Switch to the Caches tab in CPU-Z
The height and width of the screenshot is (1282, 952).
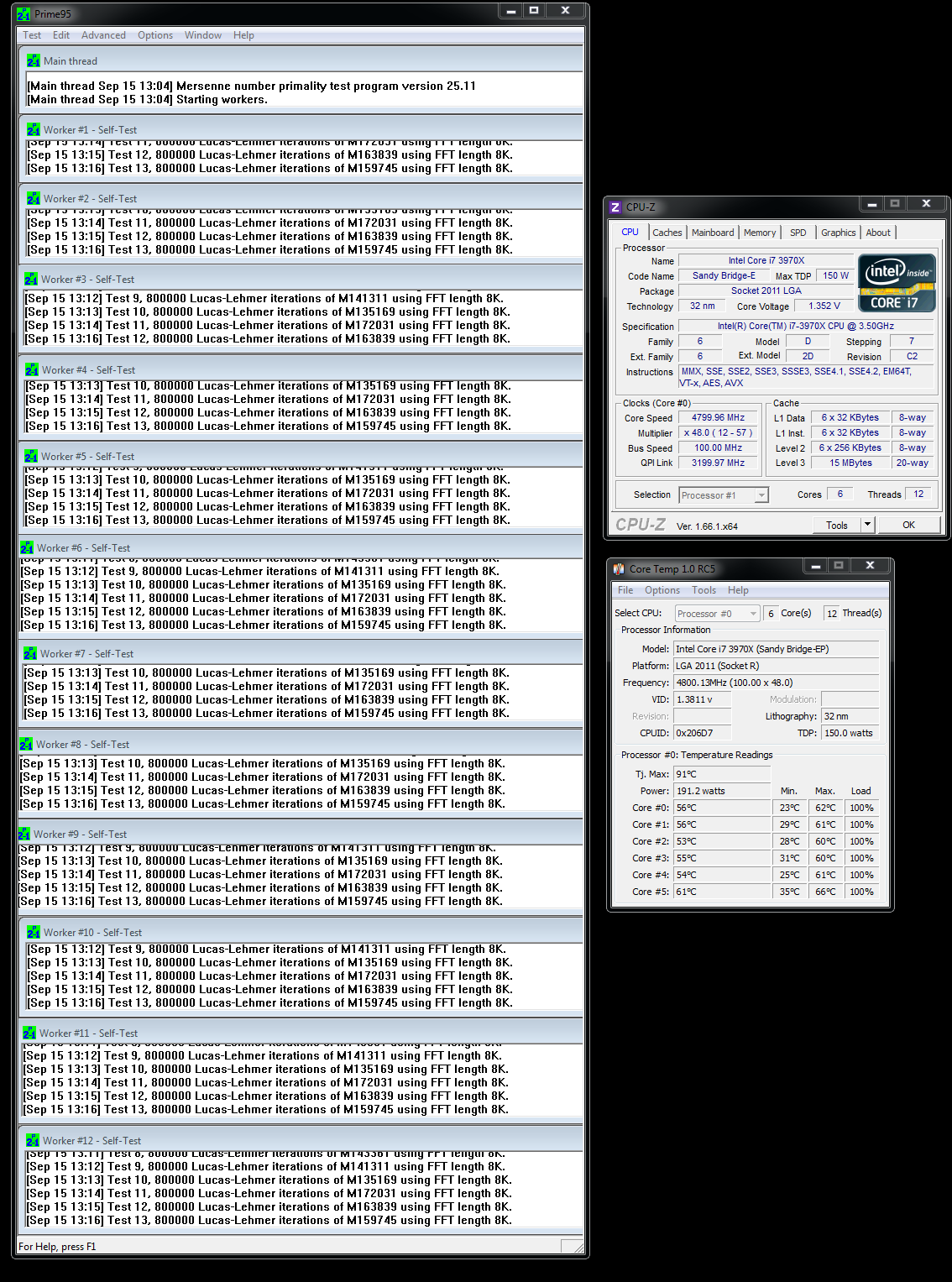pos(667,233)
